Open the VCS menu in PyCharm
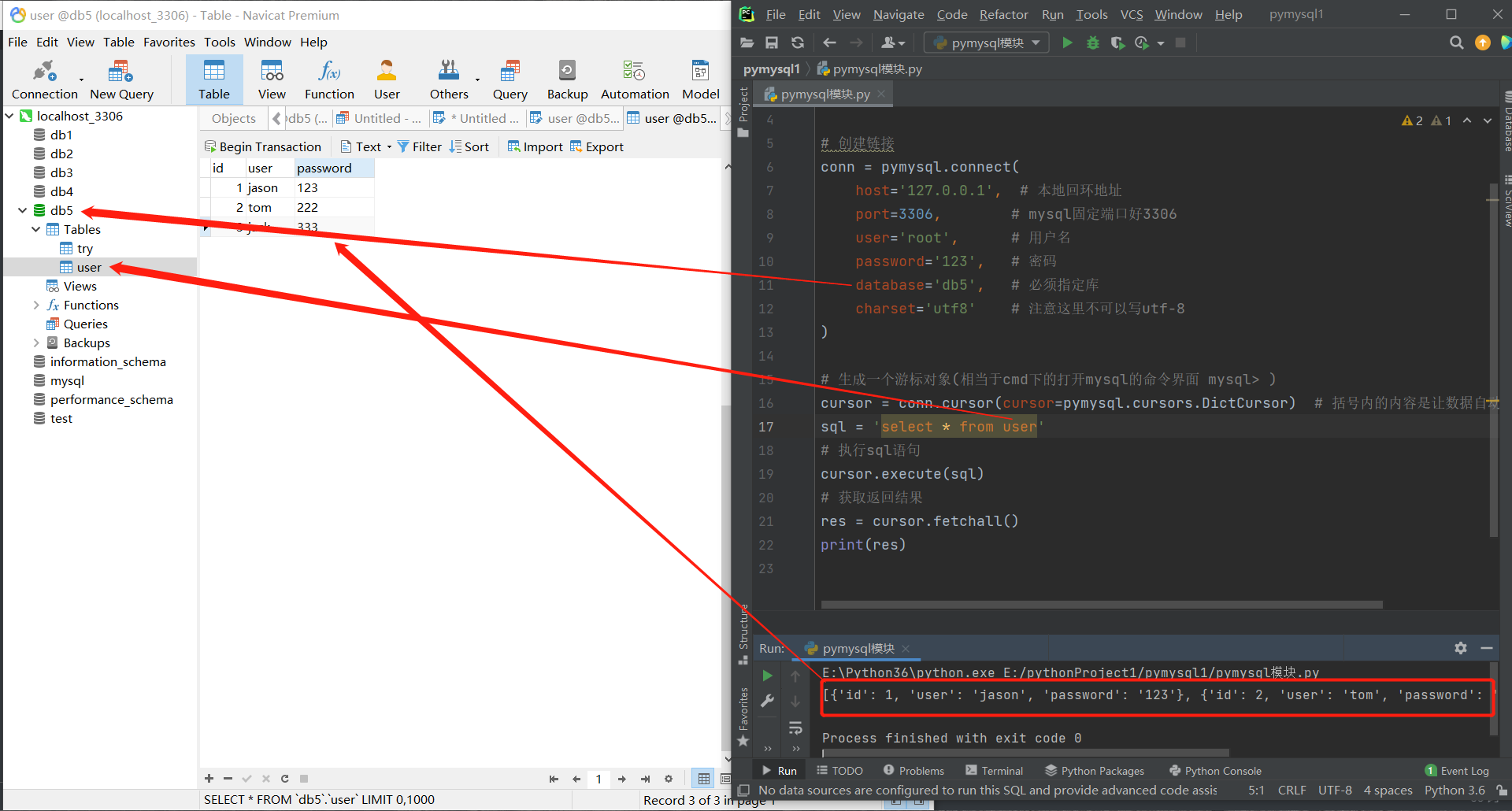The height and width of the screenshot is (811, 1512). [x=1132, y=14]
